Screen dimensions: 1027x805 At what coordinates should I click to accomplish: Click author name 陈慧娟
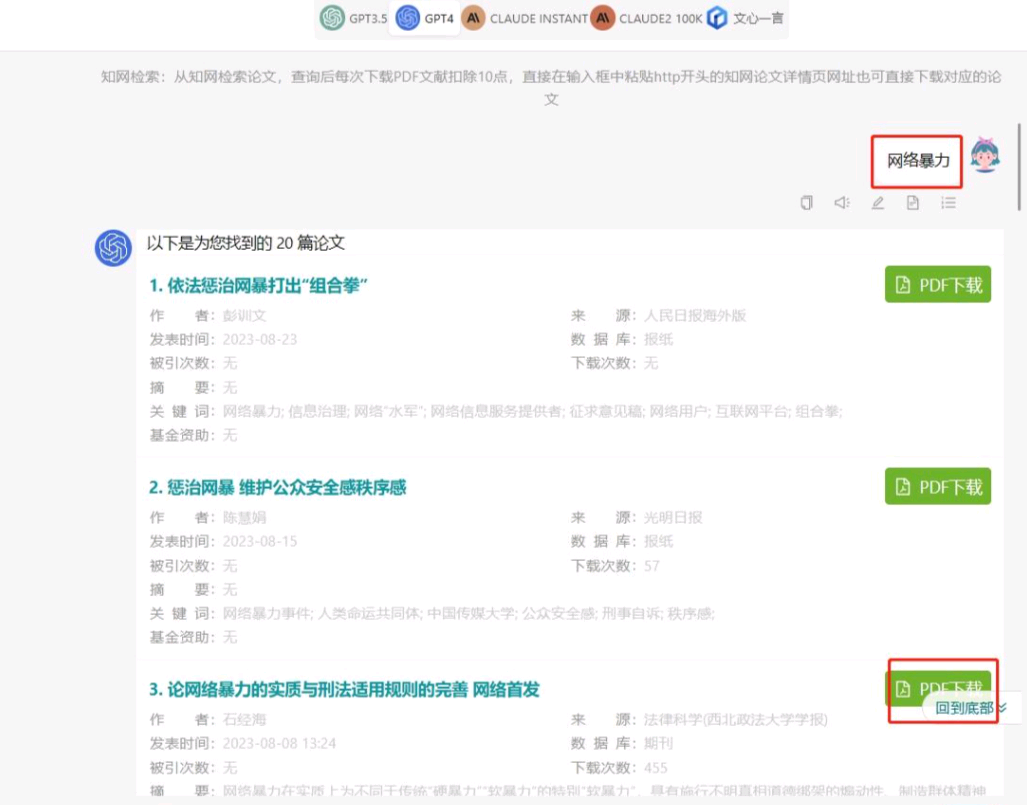pos(244,517)
